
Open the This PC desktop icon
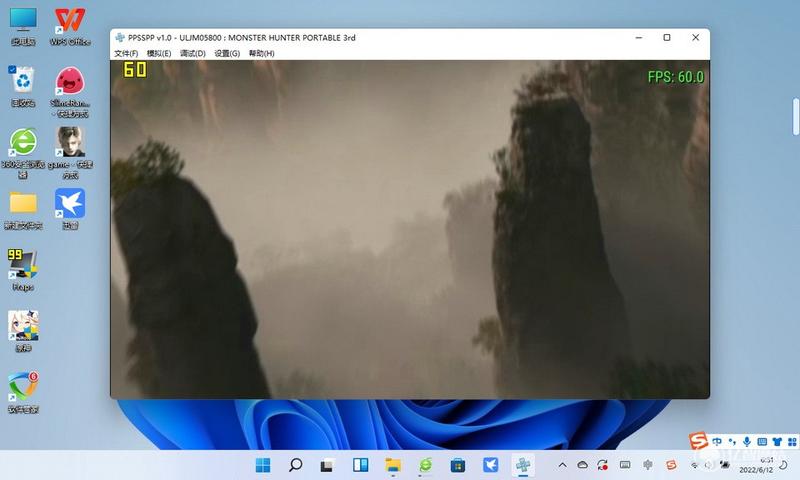[23, 27]
